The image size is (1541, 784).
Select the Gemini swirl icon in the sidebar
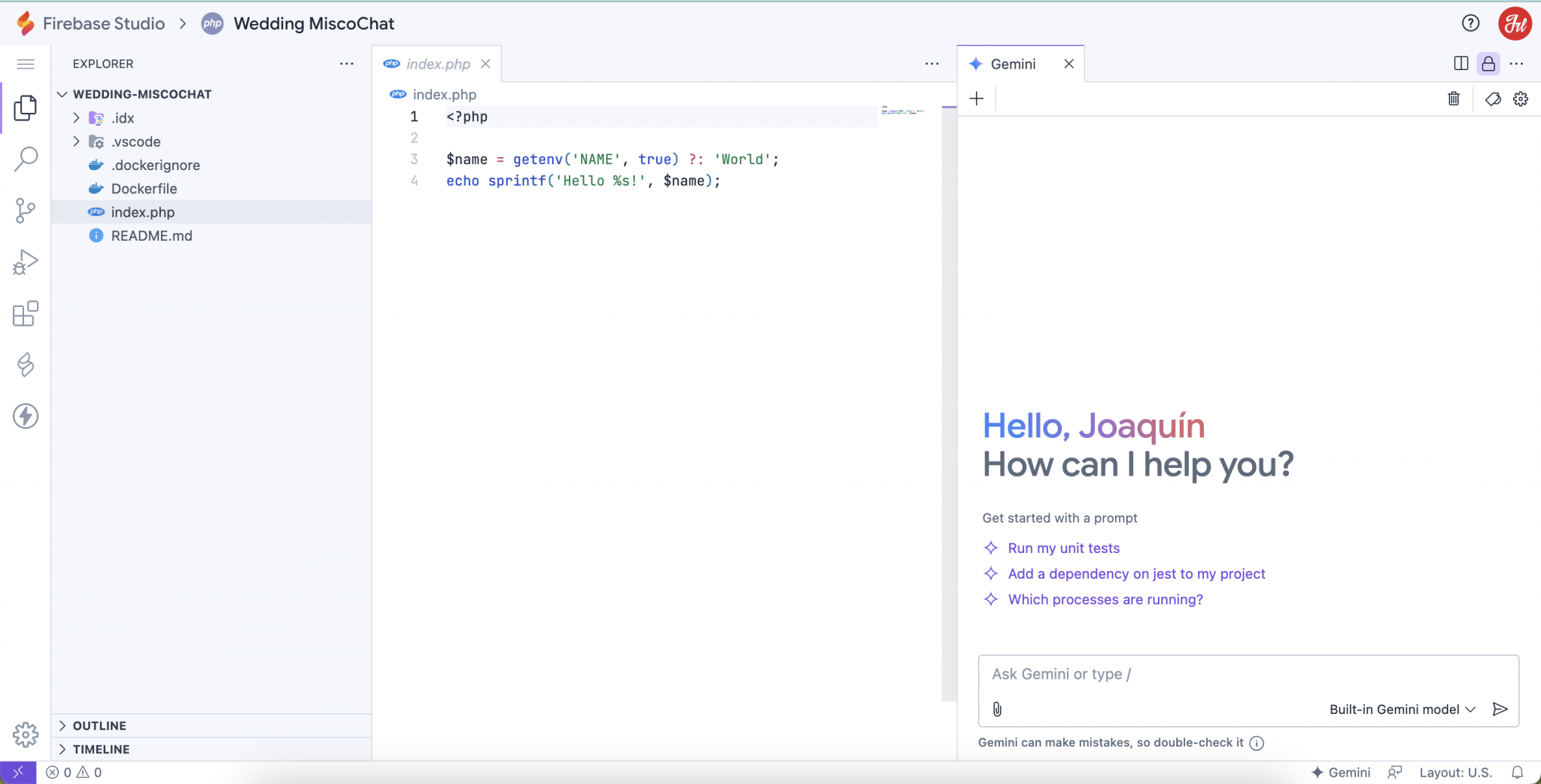[x=26, y=365]
